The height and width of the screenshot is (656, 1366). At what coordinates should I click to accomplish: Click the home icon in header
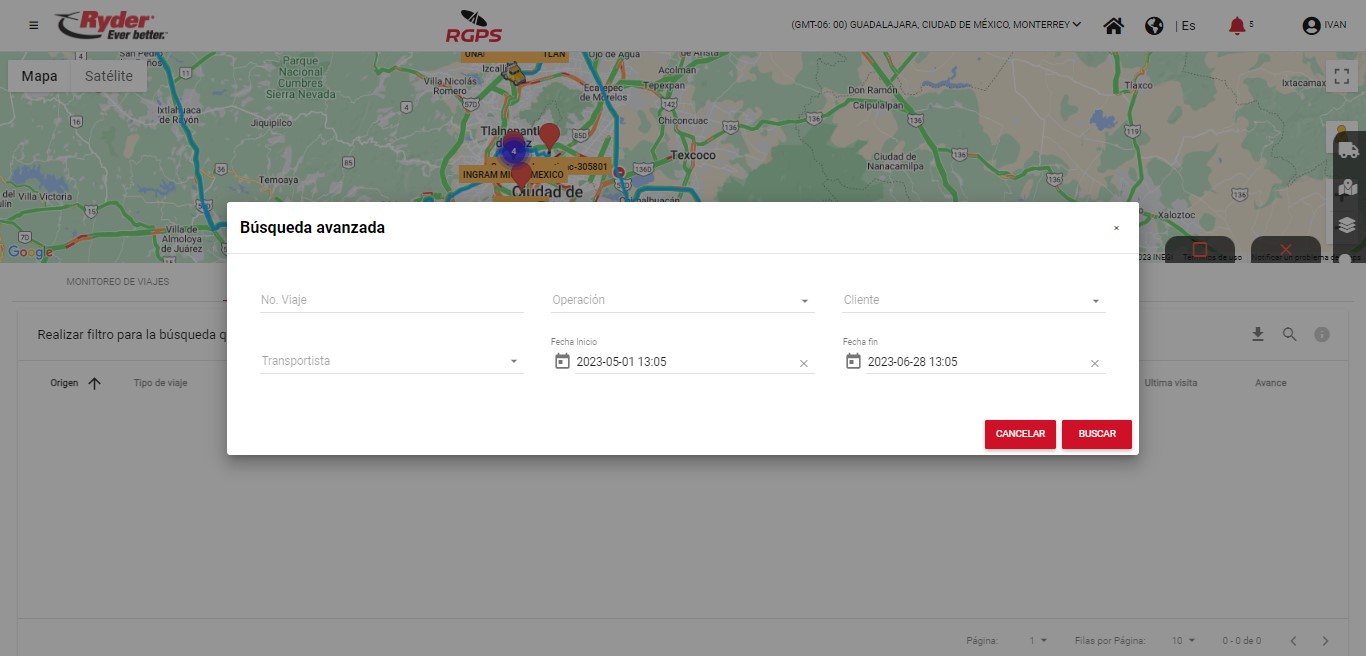tap(1113, 26)
